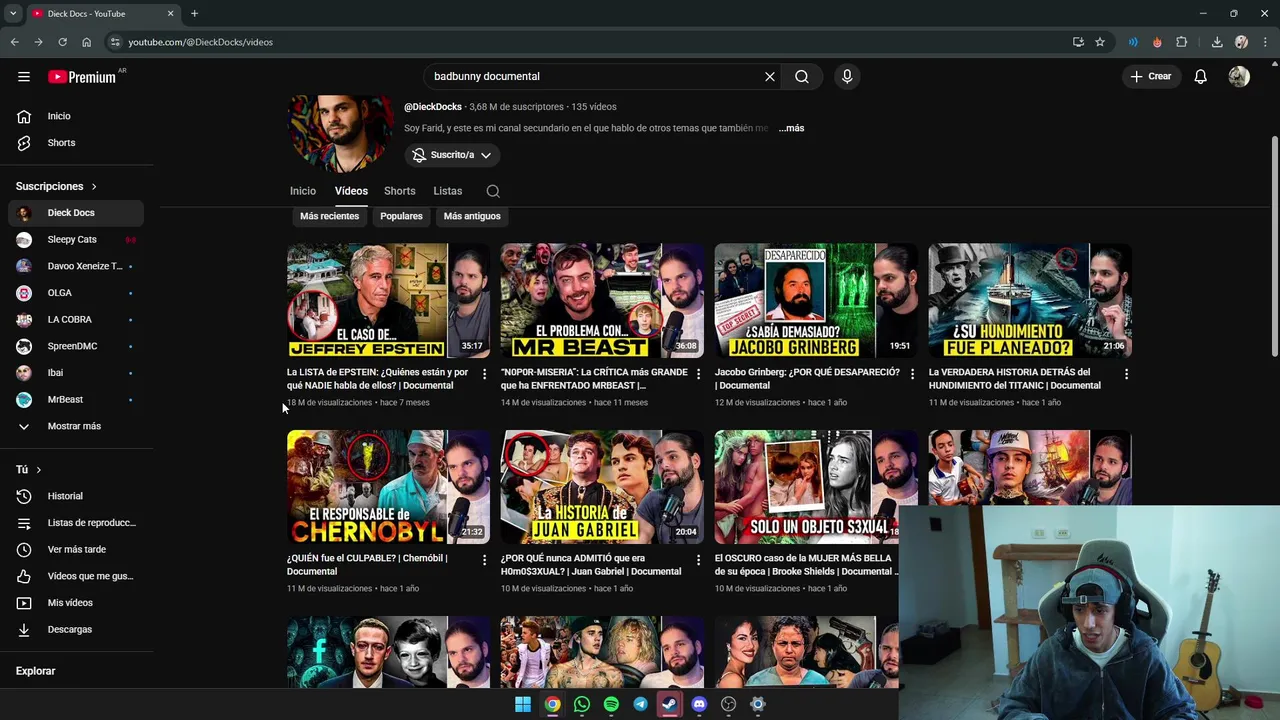Viewport: 1280px width, 720px height.
Task: Open Jacobo Grinberg video title
Action: 807,378
